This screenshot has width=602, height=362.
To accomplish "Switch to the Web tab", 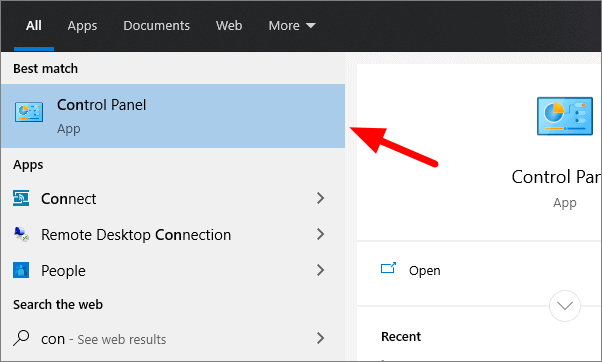I will [229, 26].
